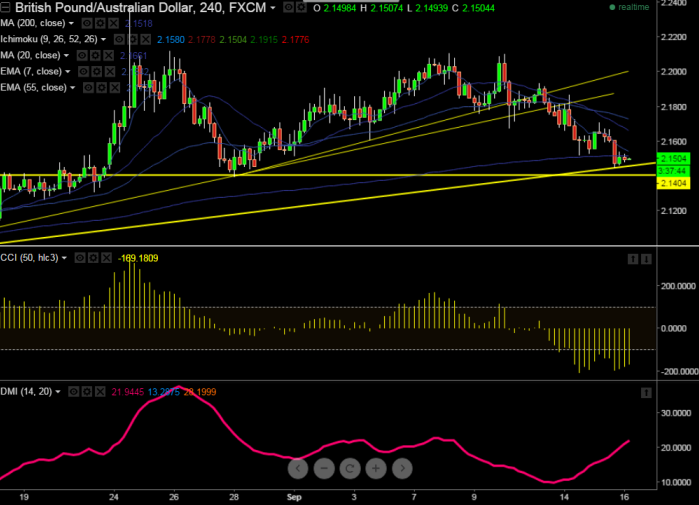Open the CCI indicator settings gear

[x=92, y=258]
